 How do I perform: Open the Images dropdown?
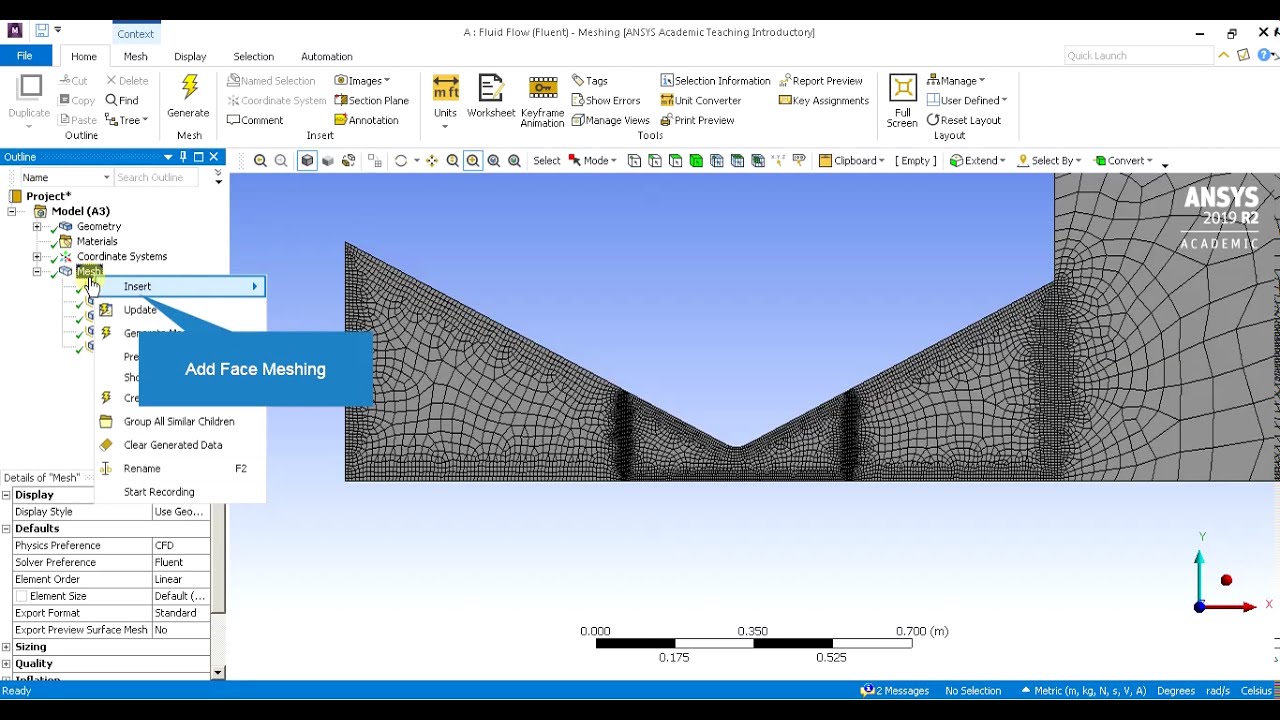362,80
